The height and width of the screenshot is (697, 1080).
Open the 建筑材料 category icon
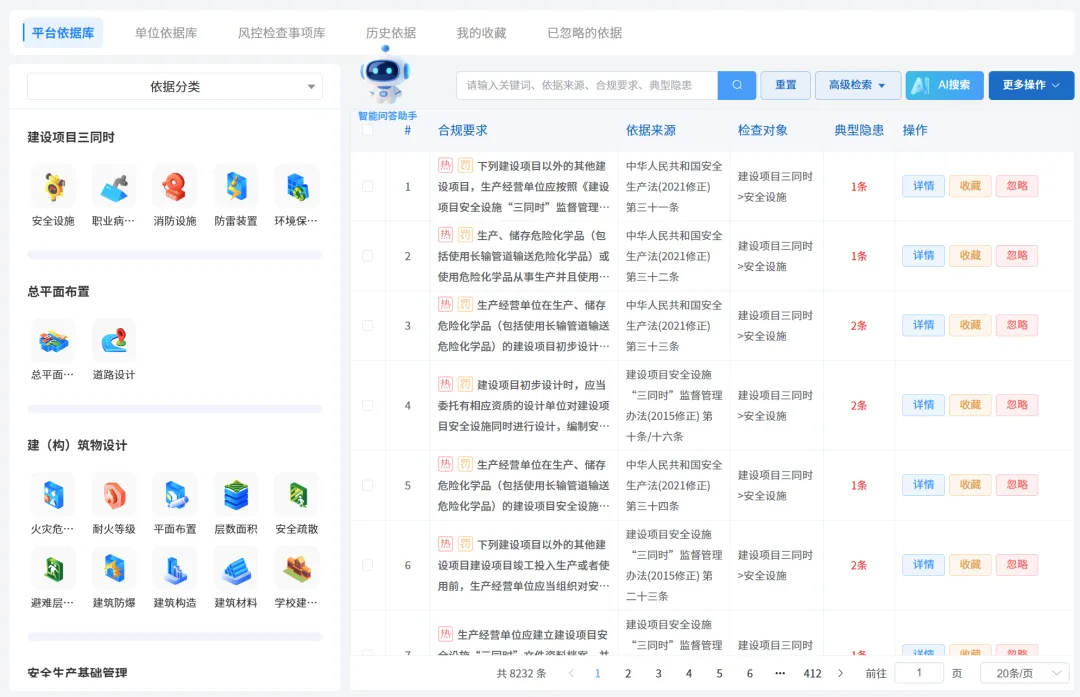tap(236, 569)
